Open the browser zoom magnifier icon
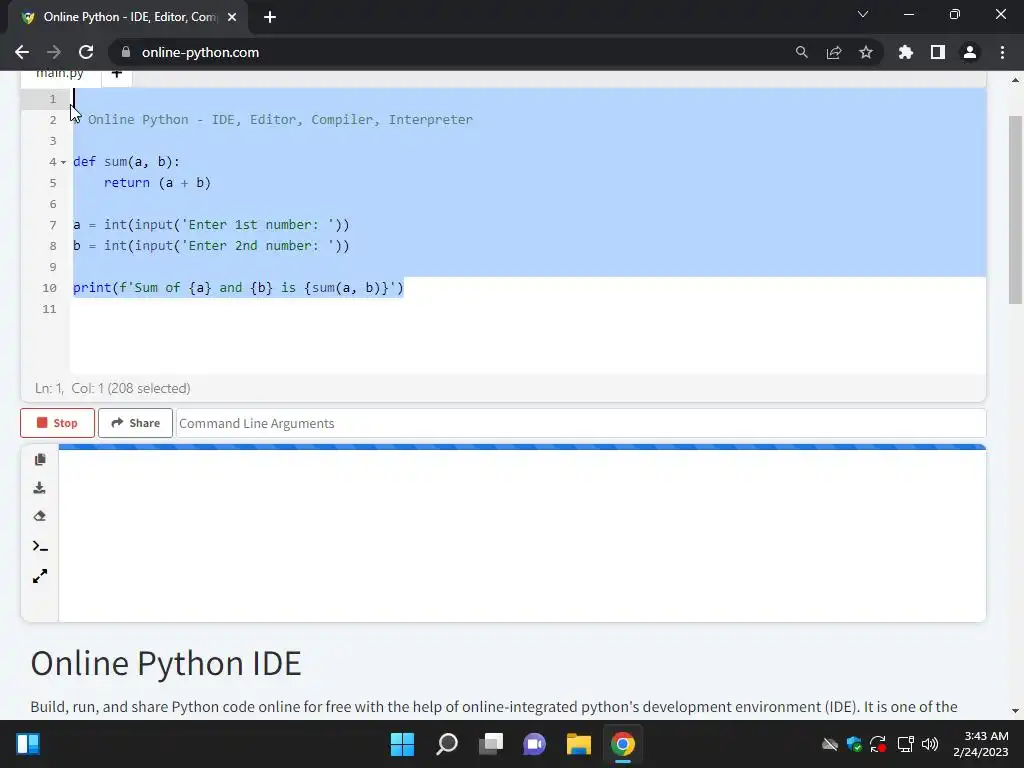Viewport: 1024px width, 768px height. click(x=801, y=52)
